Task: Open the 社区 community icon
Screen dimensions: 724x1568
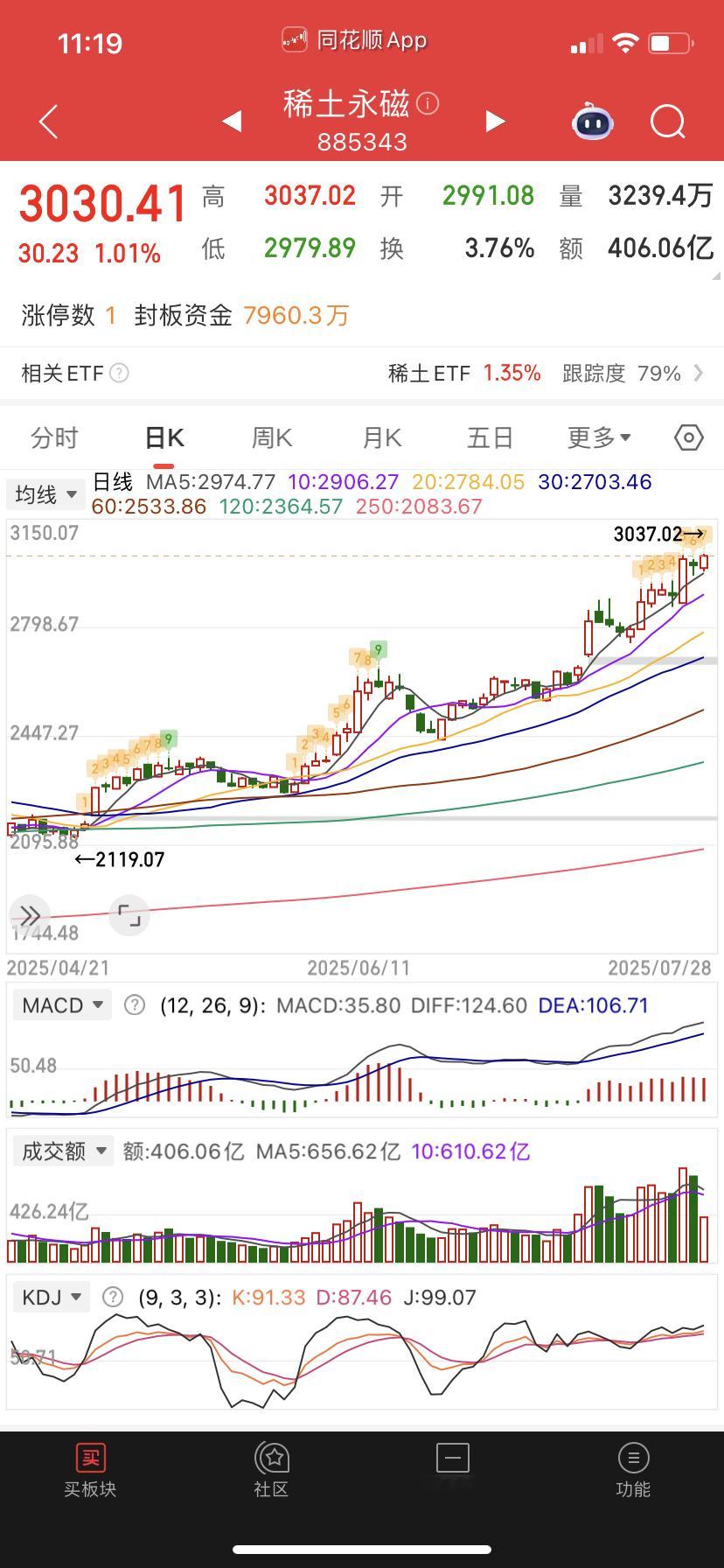Action: click(x=271, y=1470)
